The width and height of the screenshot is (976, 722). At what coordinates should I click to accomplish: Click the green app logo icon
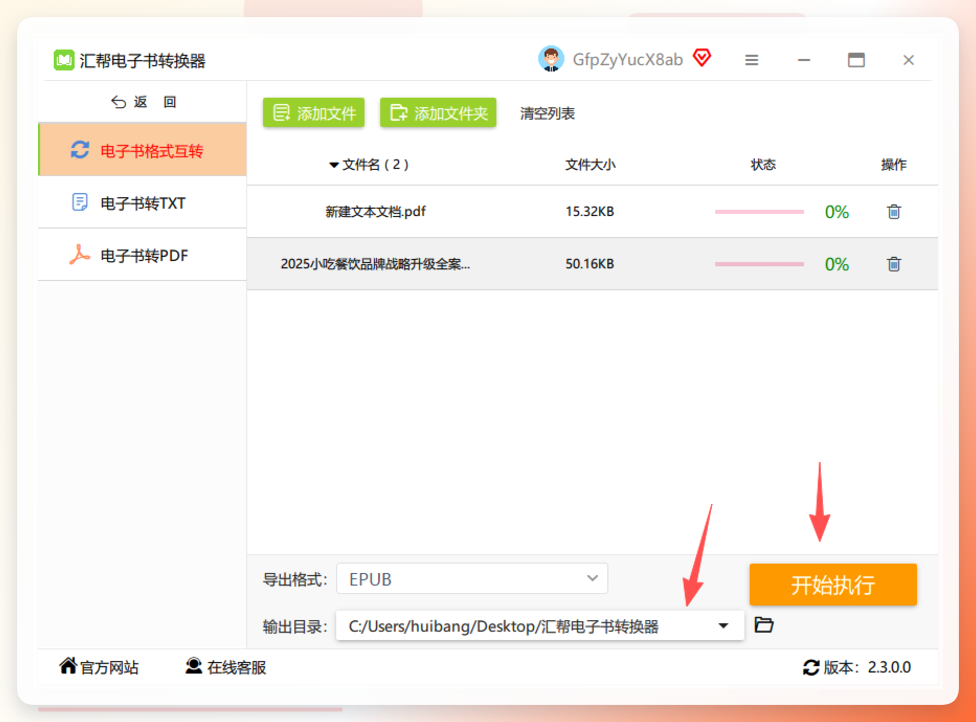(x=63, y=60)
